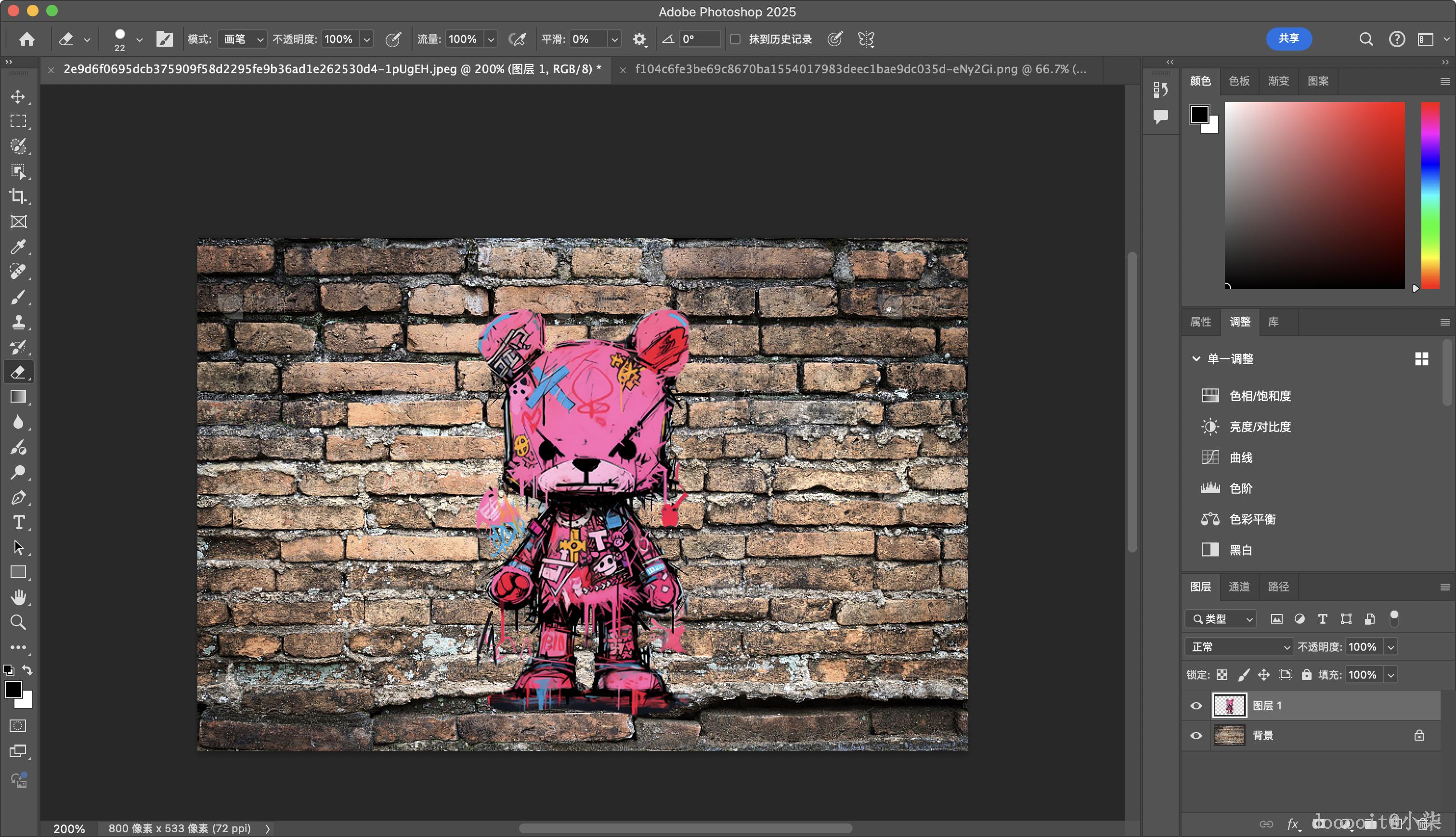Select the Zoom tool in toolbar
Screen dimensions: 1456x837
coord(18,622)
